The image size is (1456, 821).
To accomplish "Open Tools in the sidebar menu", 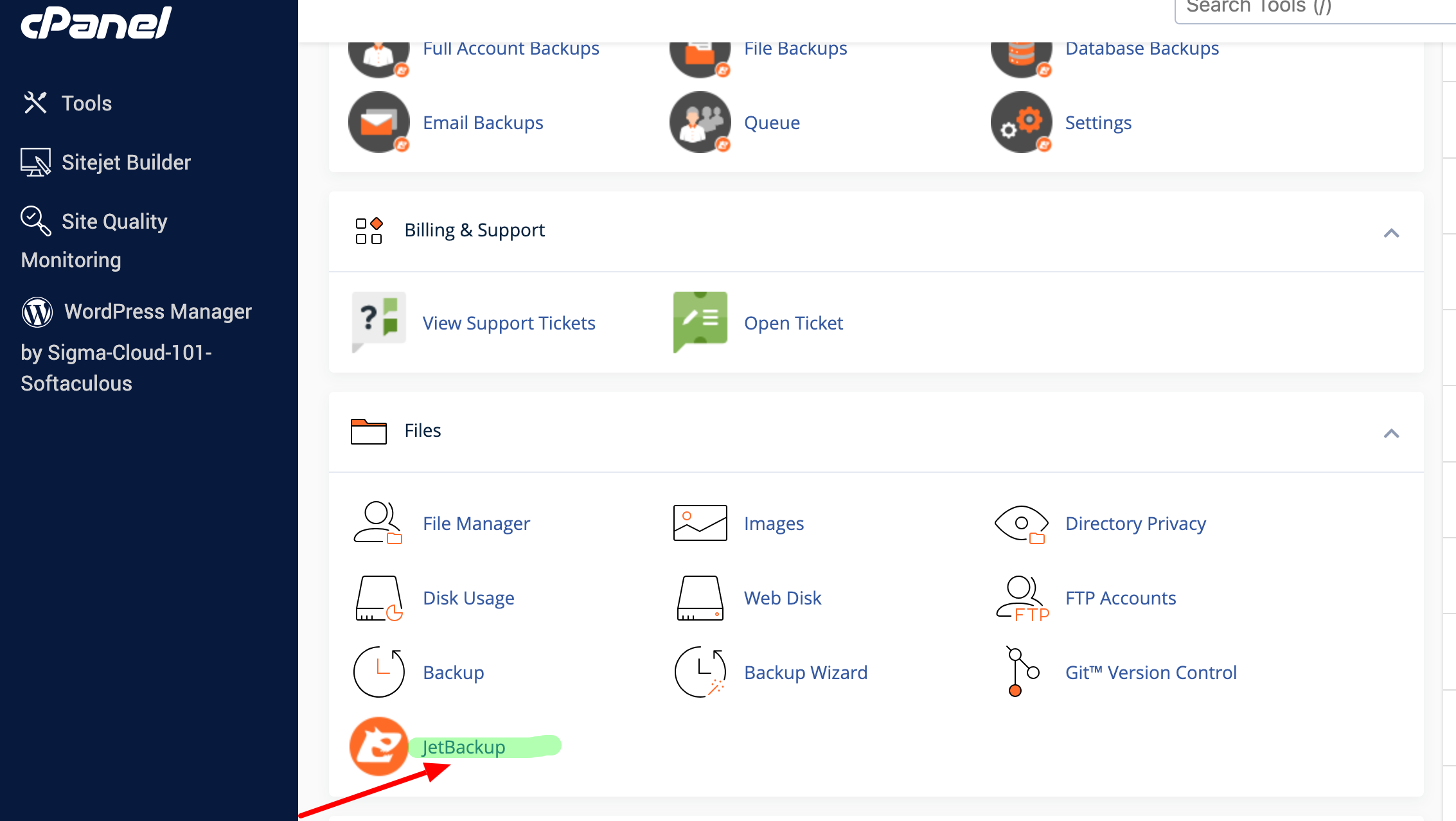I will (87, 103).
